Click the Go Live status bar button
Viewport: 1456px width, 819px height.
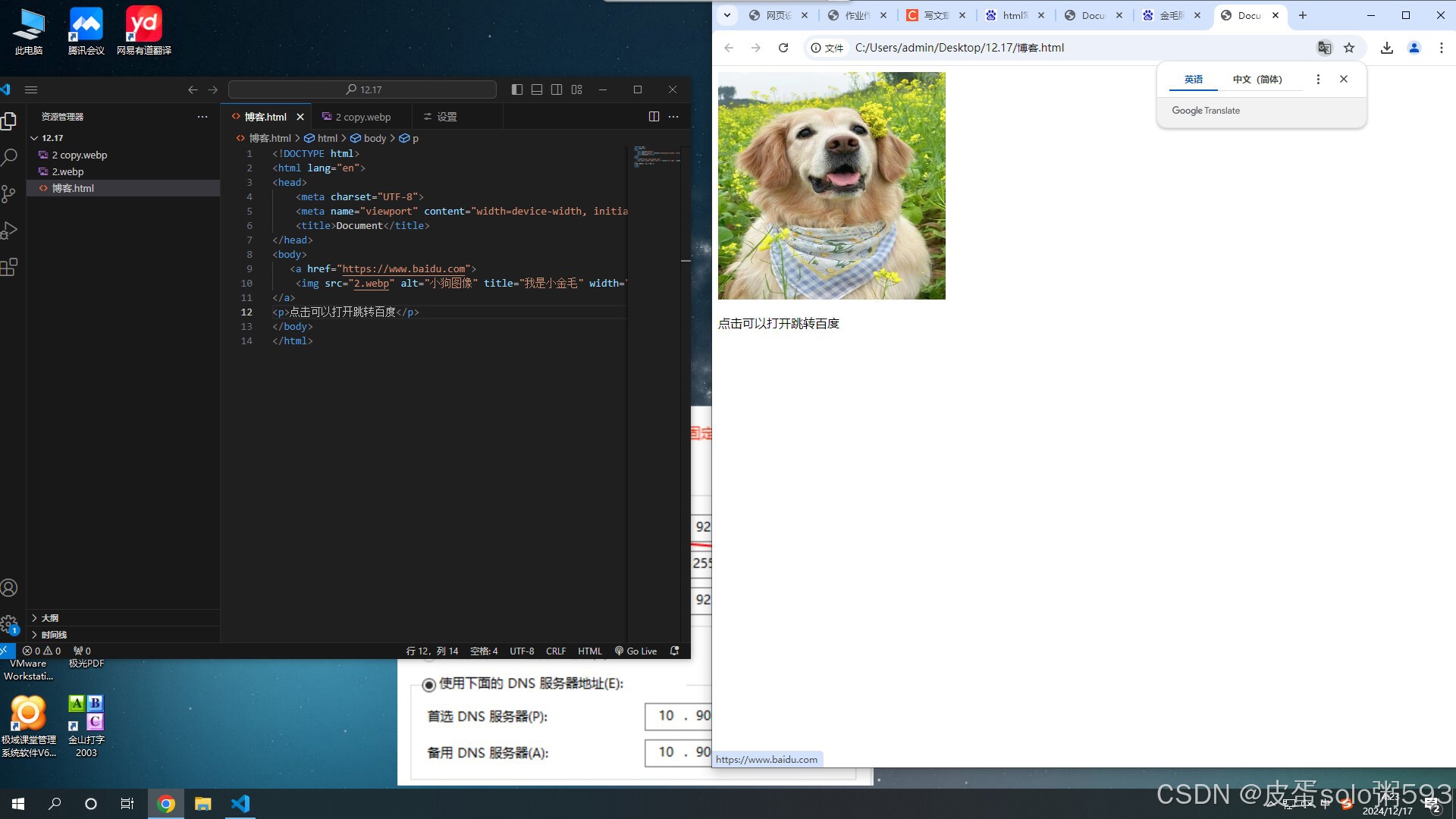[x=636, y=651]
